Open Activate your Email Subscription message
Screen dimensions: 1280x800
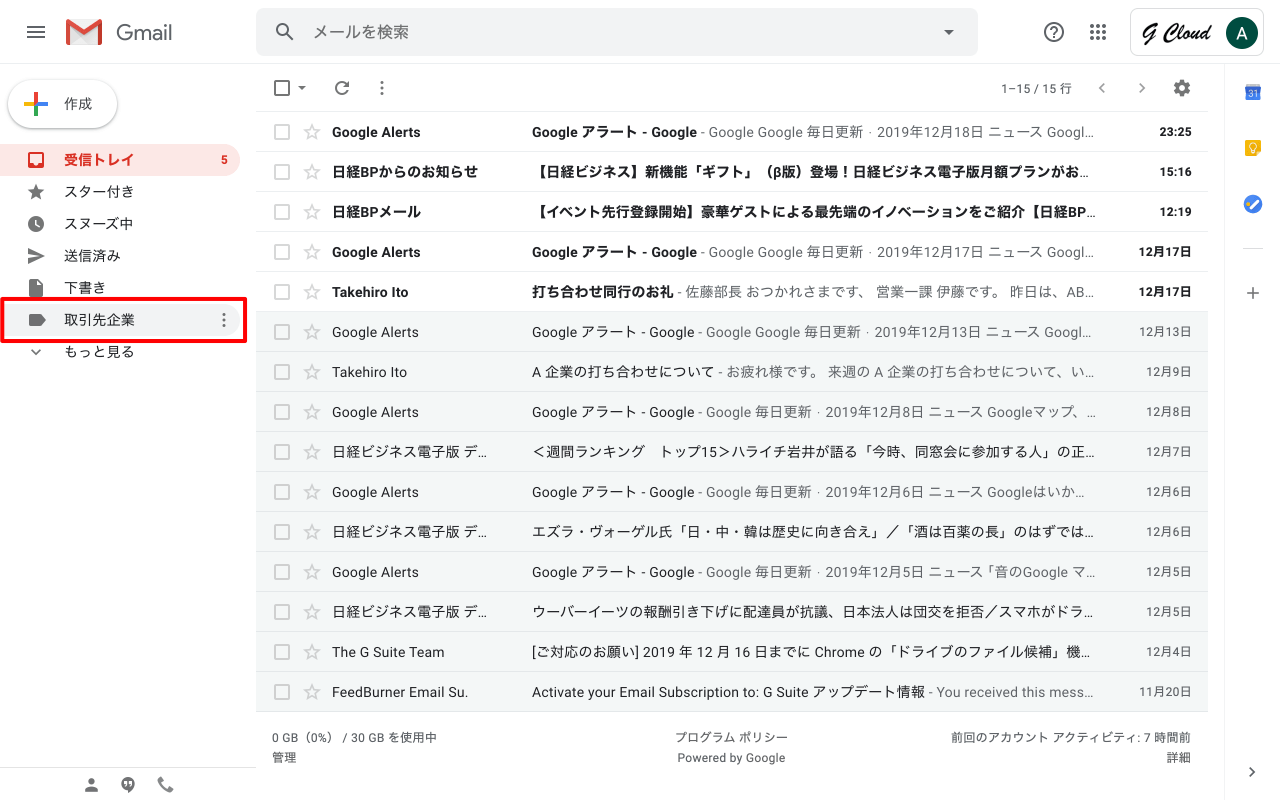(x=732, y=692)
